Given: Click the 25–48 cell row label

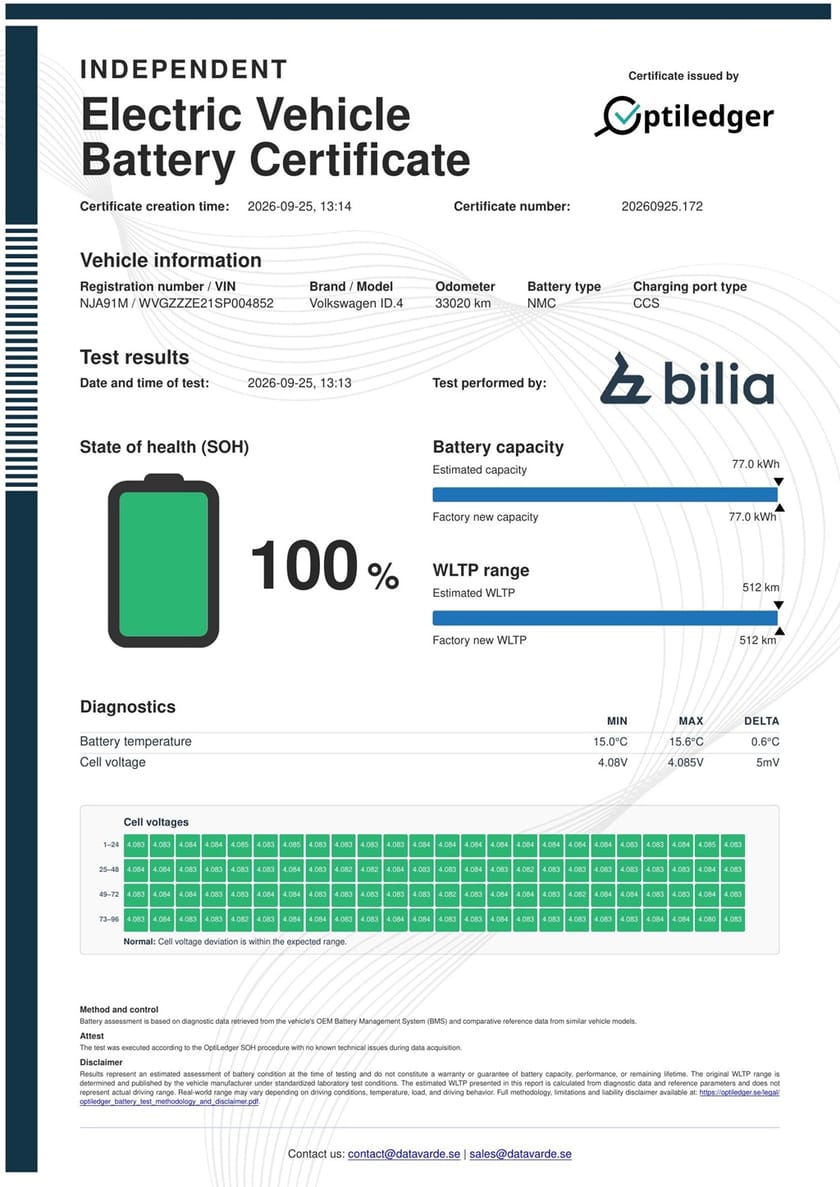Looking at the screenshot, I should coord(109,869).
